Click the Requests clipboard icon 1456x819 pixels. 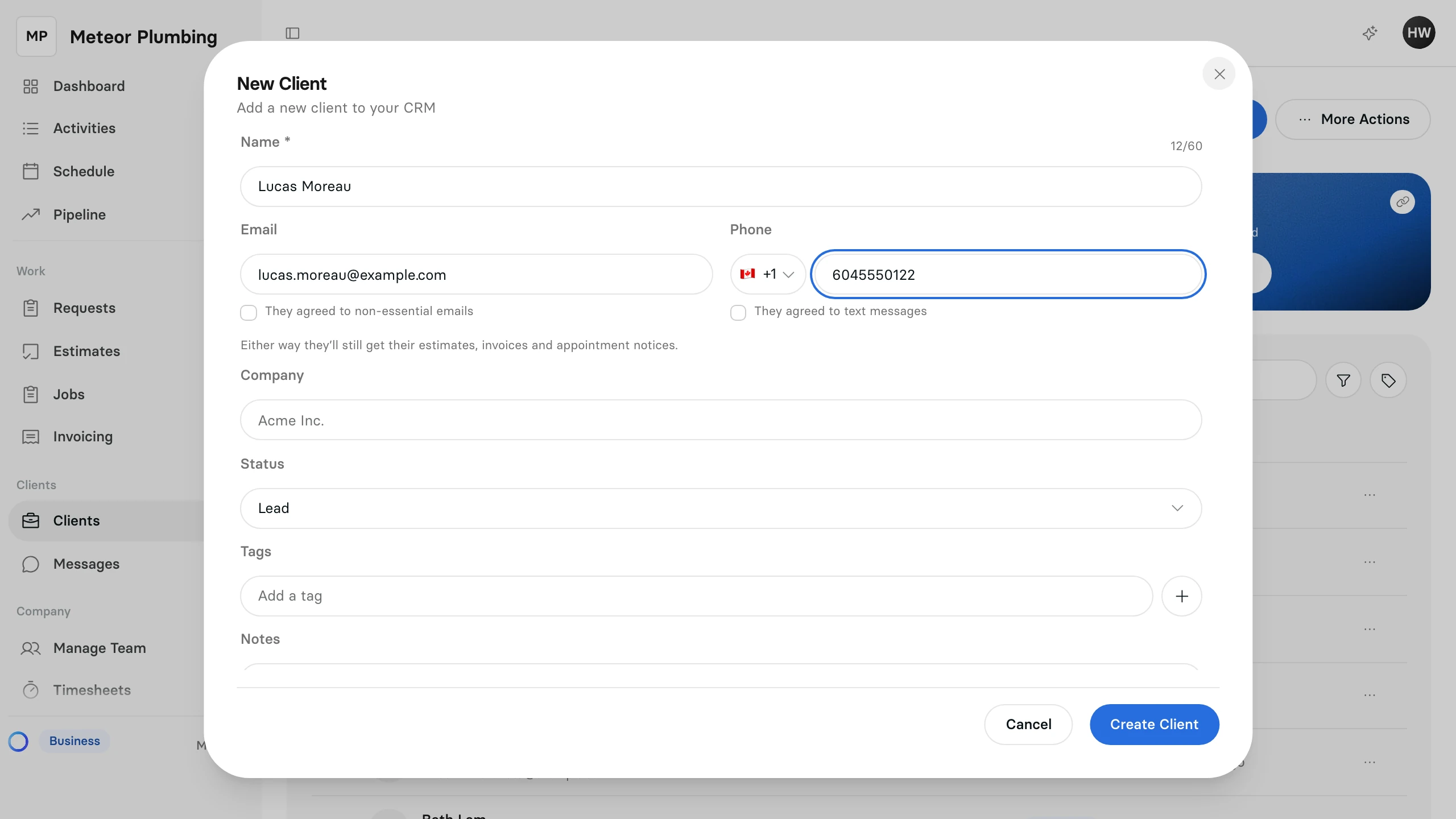point(31,308)
